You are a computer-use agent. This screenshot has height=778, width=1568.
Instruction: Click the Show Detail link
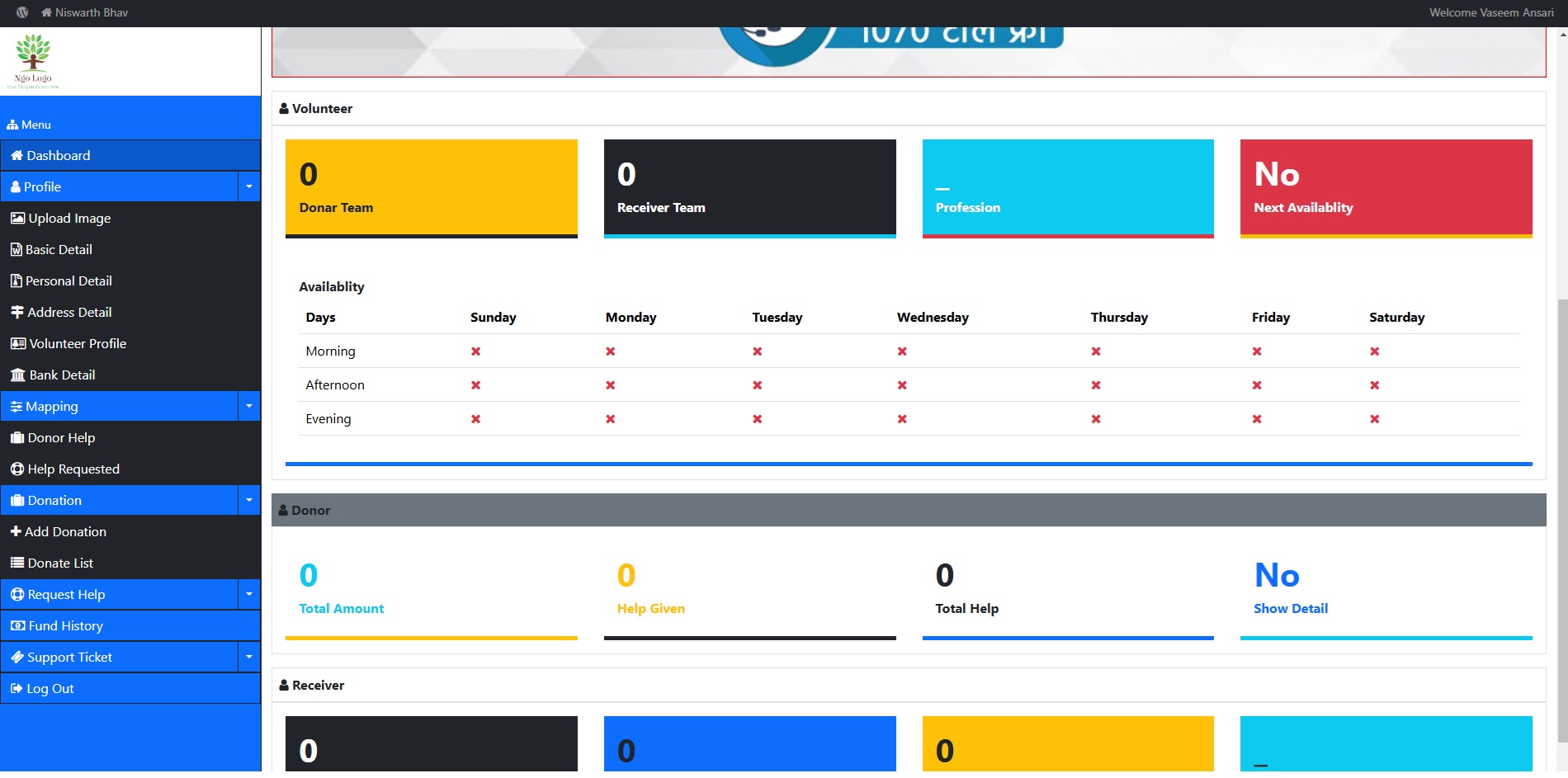point(1291,609)
